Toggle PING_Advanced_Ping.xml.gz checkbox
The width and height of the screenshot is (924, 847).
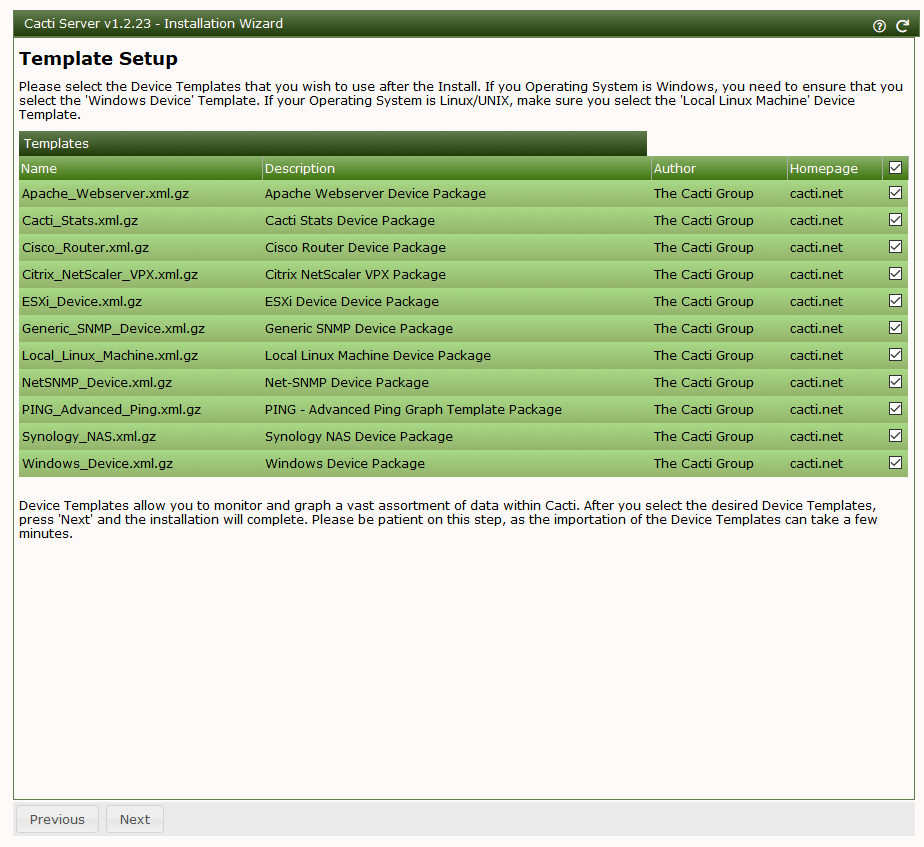click(895, 409)
